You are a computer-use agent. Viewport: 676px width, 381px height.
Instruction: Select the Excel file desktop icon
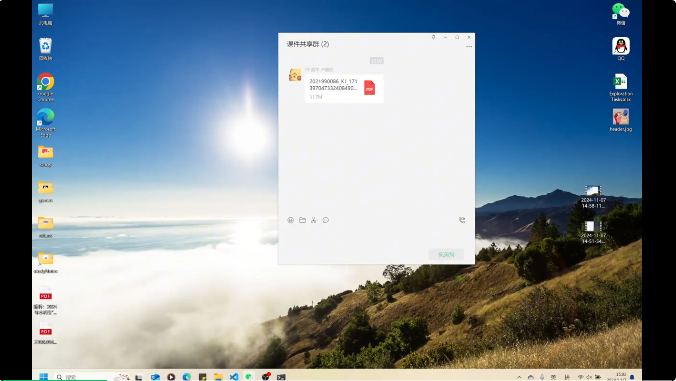(x=621, y=87)
